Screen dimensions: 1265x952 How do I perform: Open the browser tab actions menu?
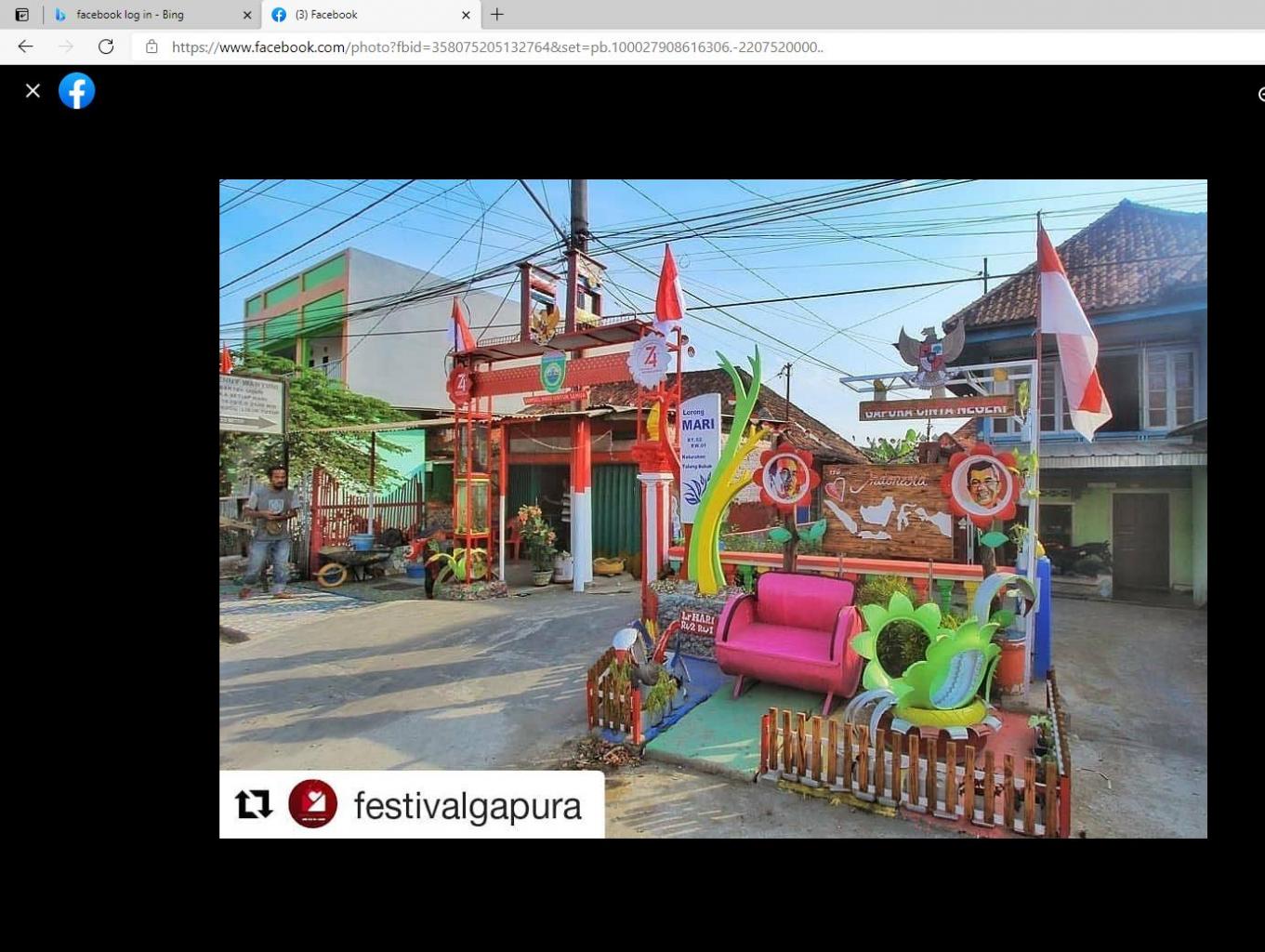click(x=22, y=15)
